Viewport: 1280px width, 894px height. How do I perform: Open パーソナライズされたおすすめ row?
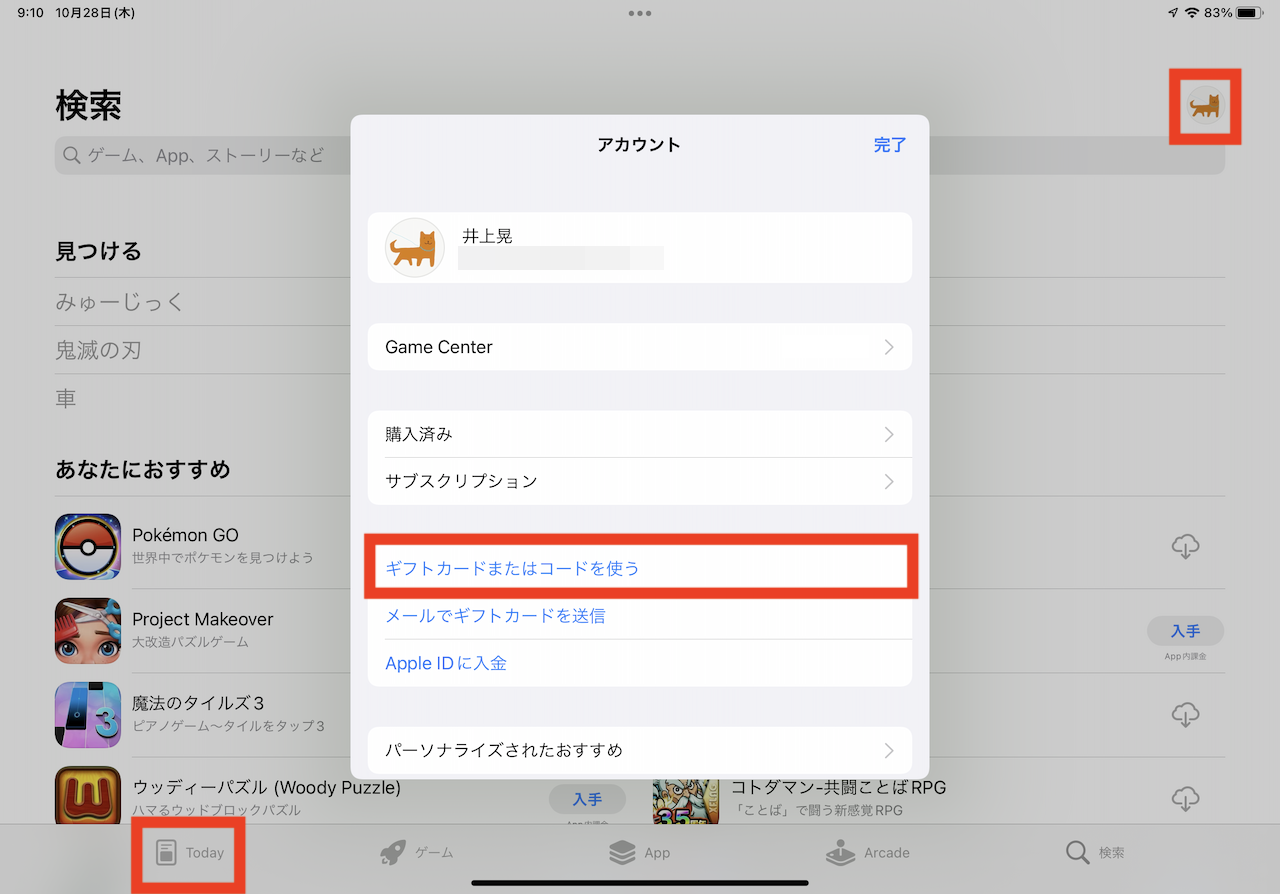(640, 750)
